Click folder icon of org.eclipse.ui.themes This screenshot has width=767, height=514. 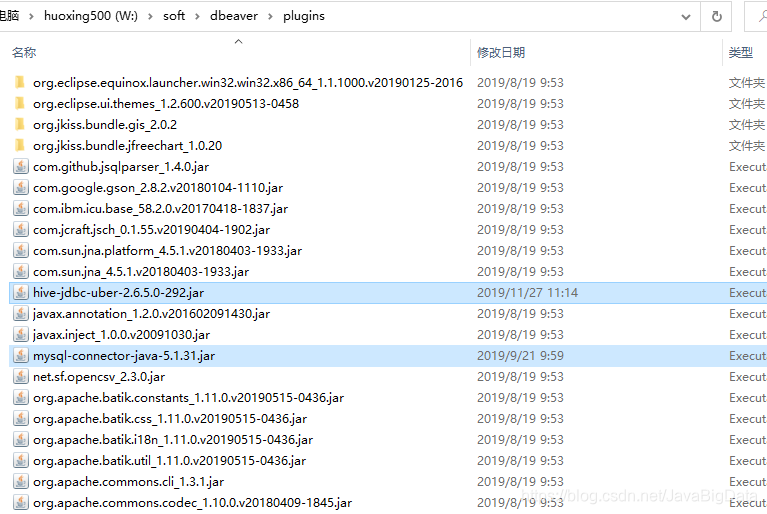pos(20,103)
